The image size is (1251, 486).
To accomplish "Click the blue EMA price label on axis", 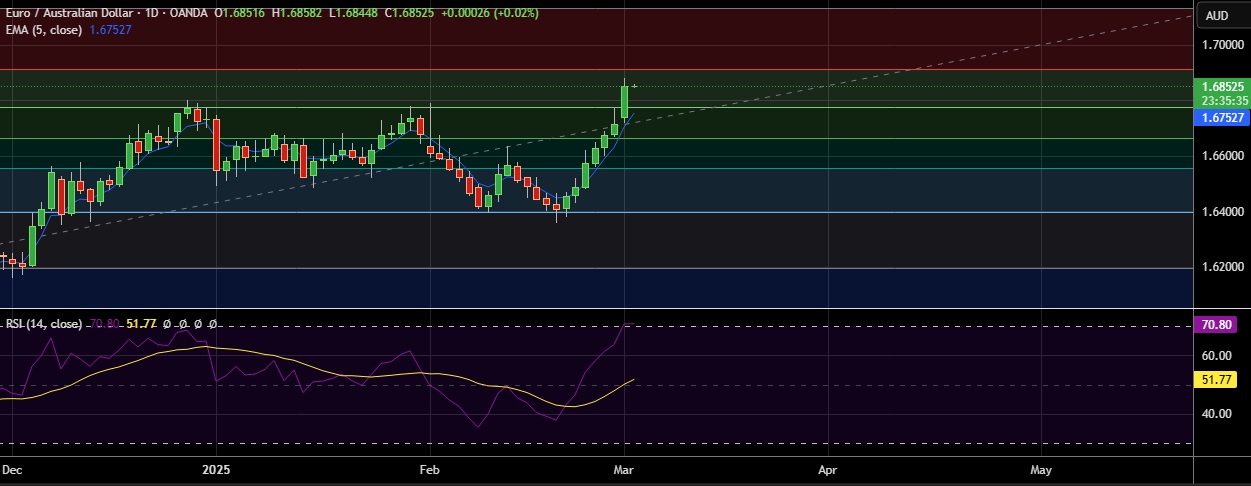I will [1222, 117].
